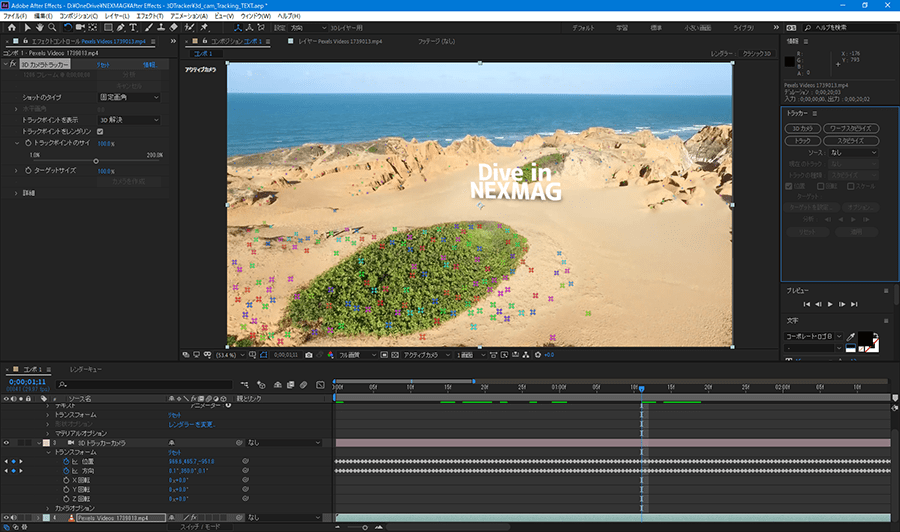
Task: Select the Home icon in toolbar
Action: (x=10, y=27)
